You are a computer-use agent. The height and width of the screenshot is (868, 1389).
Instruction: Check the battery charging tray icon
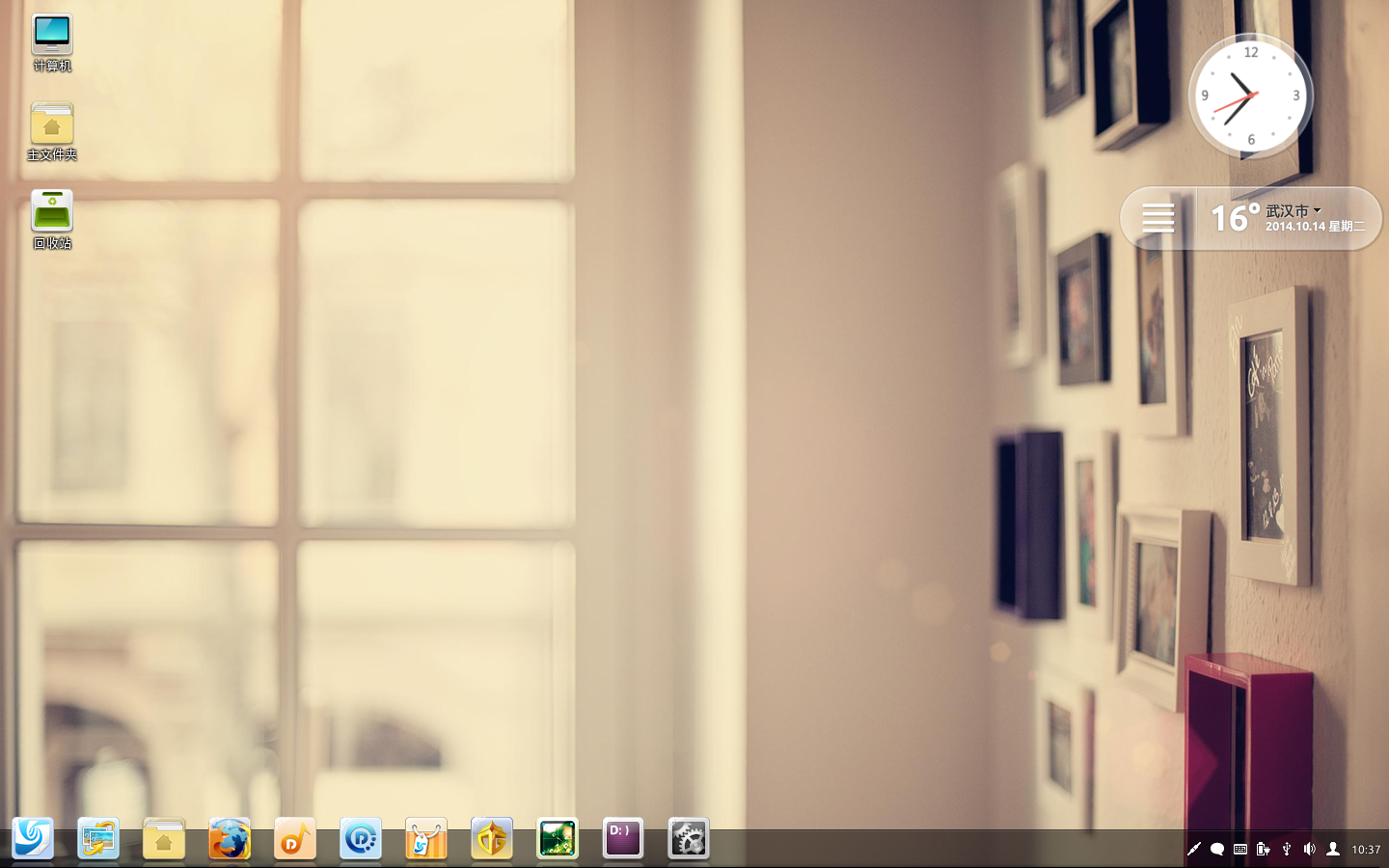1264,850
